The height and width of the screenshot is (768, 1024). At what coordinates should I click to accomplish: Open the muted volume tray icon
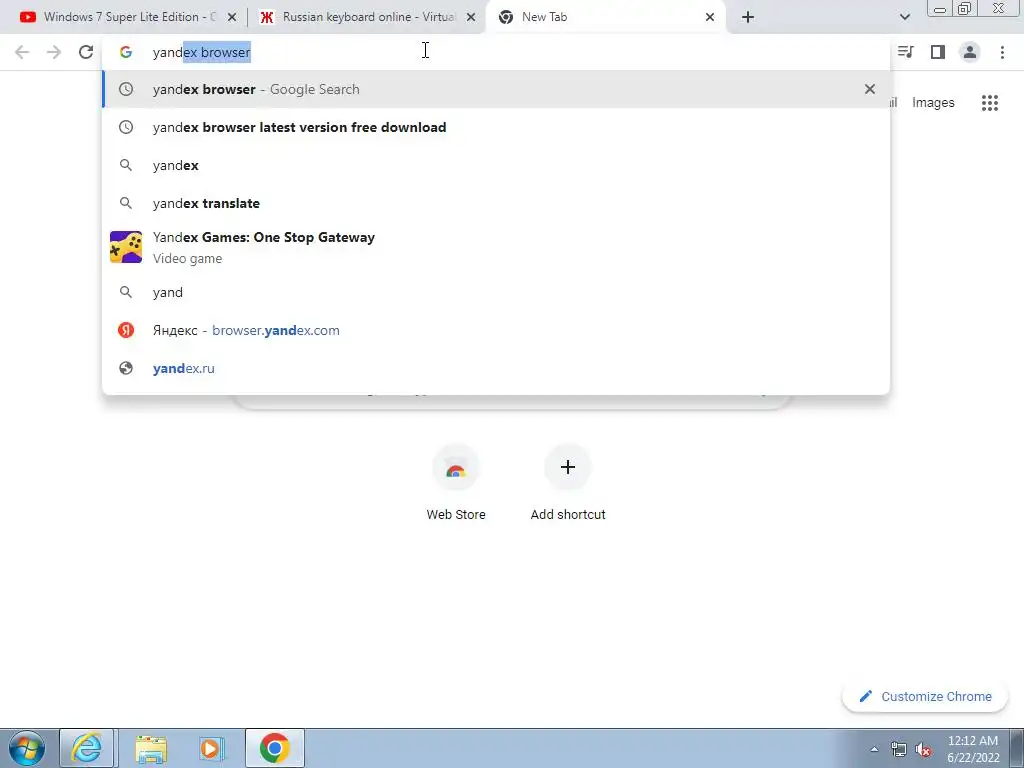pos(923,750)
